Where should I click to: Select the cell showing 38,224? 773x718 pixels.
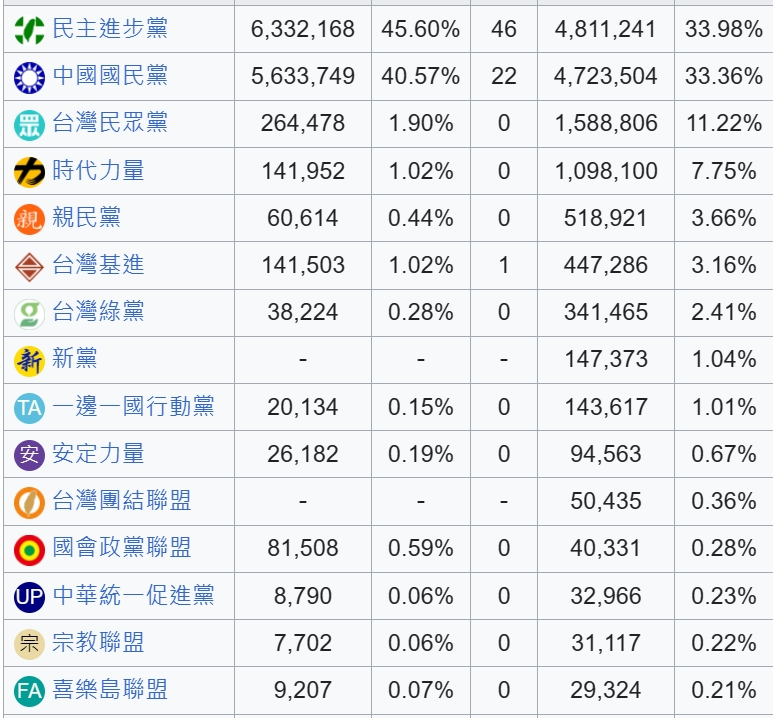[303, 312]
